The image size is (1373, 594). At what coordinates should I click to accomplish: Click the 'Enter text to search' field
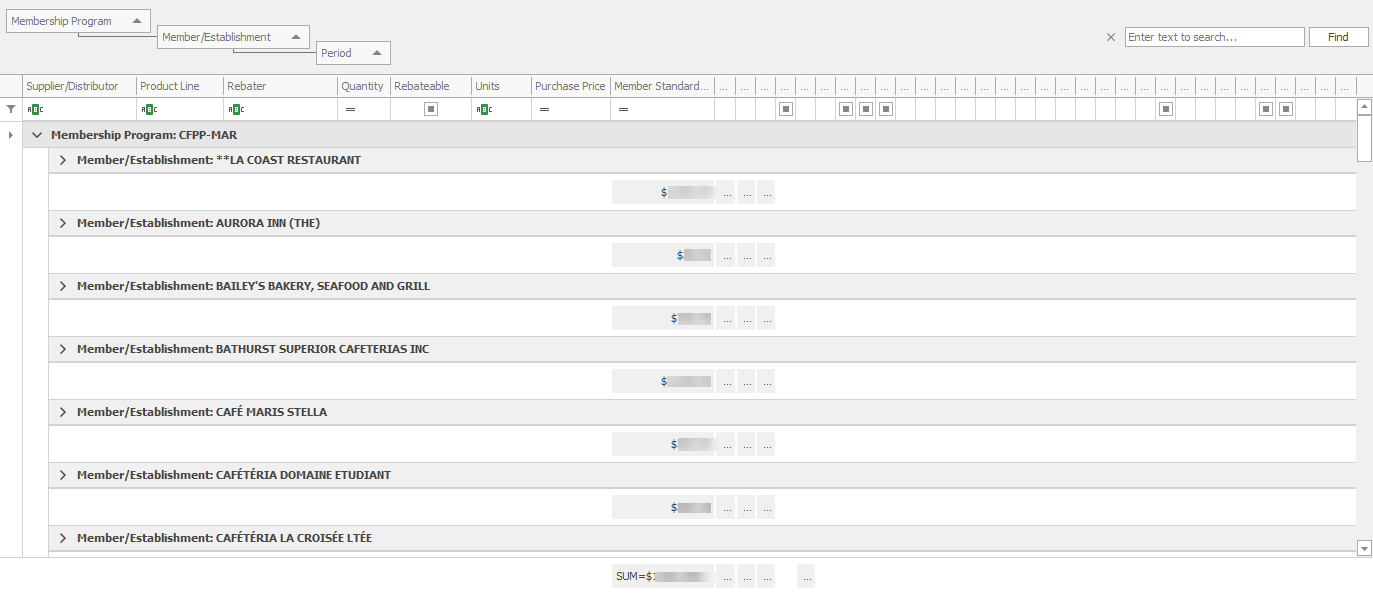[x=1213, y=37]
